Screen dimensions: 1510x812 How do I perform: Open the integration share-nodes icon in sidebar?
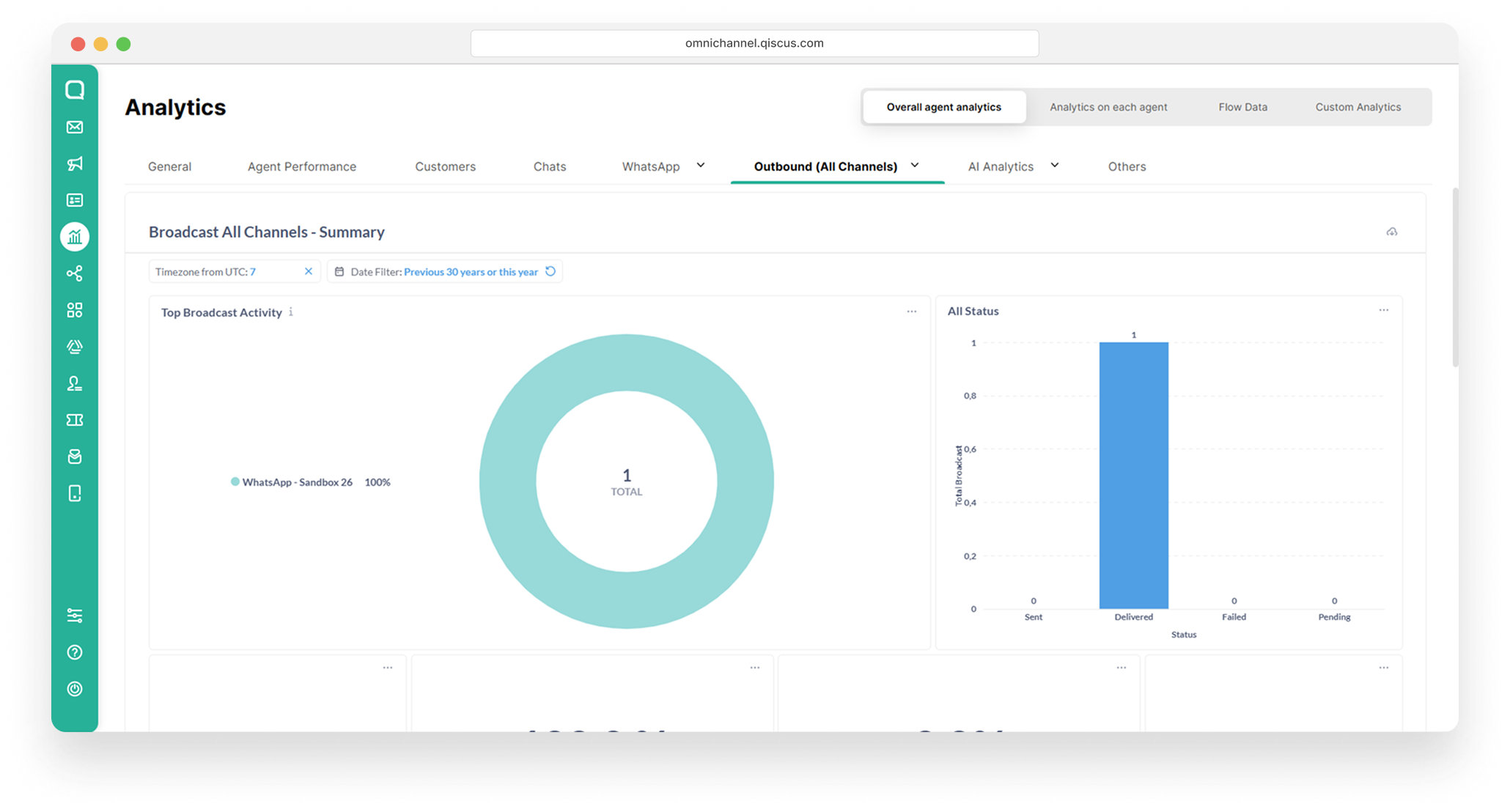point(75,273)
